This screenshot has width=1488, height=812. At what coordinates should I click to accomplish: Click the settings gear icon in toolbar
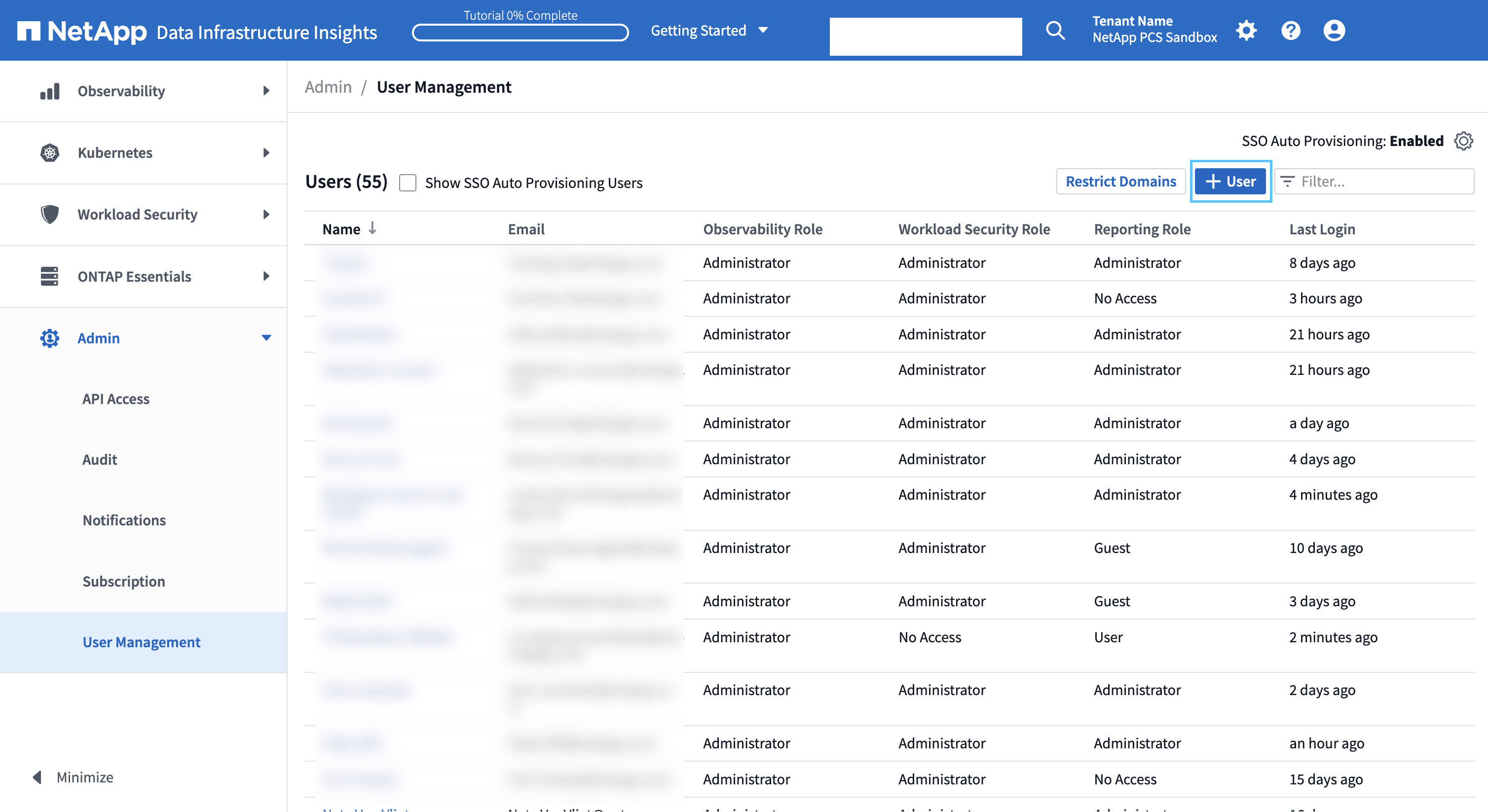[x=1246, y=30]
